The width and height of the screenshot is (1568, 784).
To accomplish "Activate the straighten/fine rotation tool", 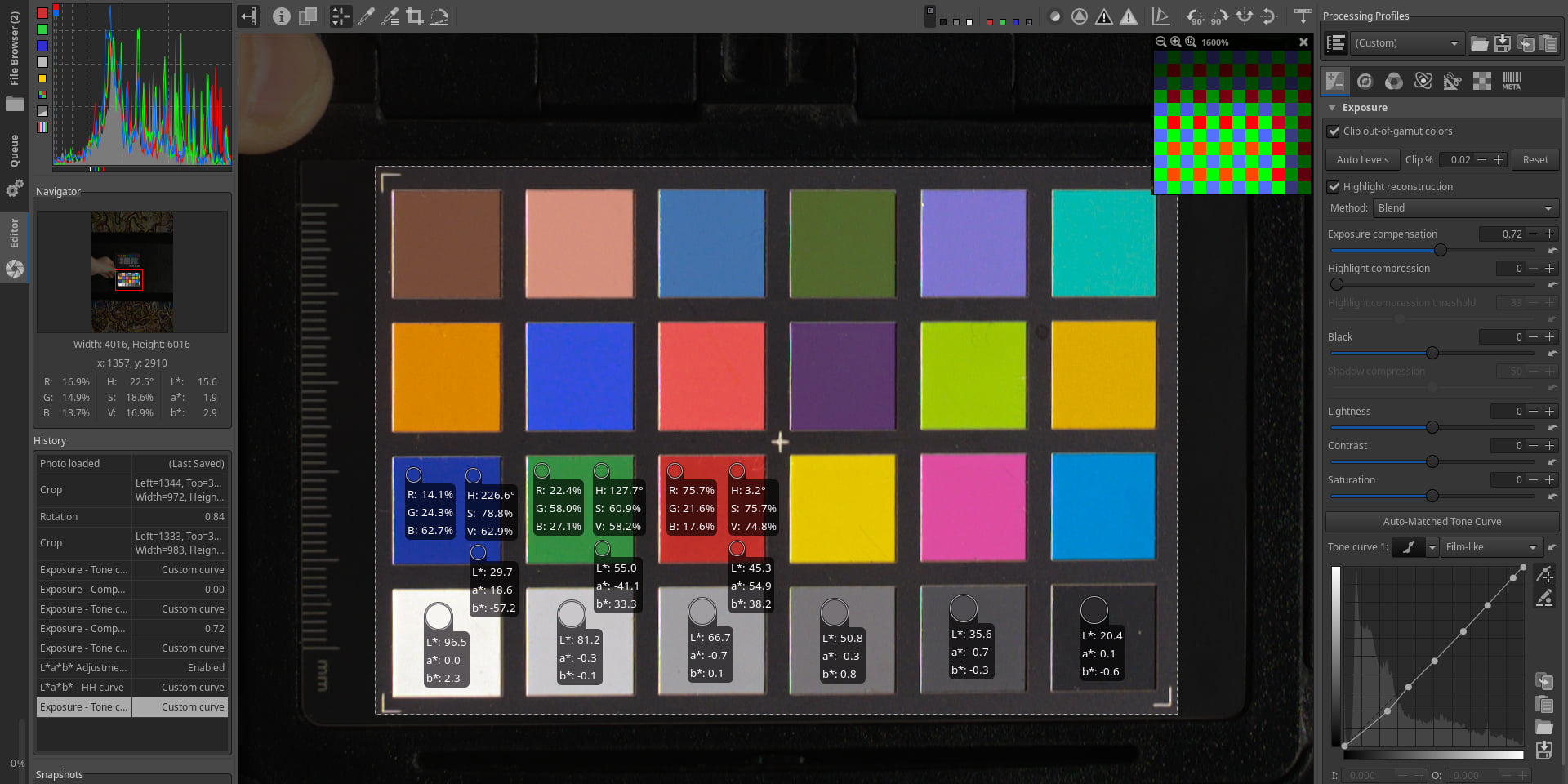I will [439, 16].
